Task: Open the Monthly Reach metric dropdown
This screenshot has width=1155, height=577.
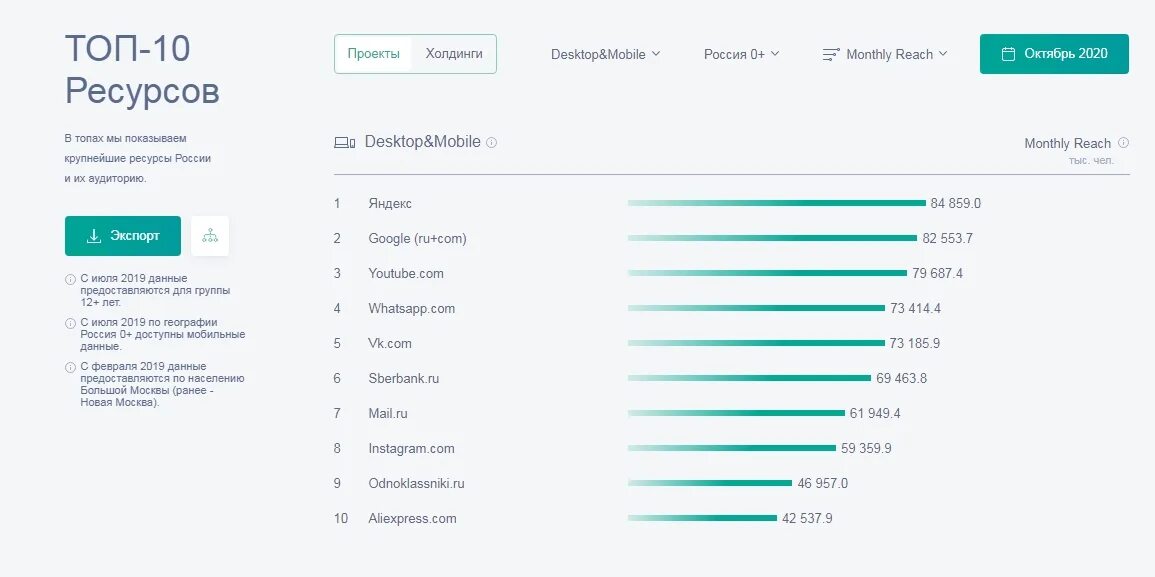Action: [x=885, y=55]
